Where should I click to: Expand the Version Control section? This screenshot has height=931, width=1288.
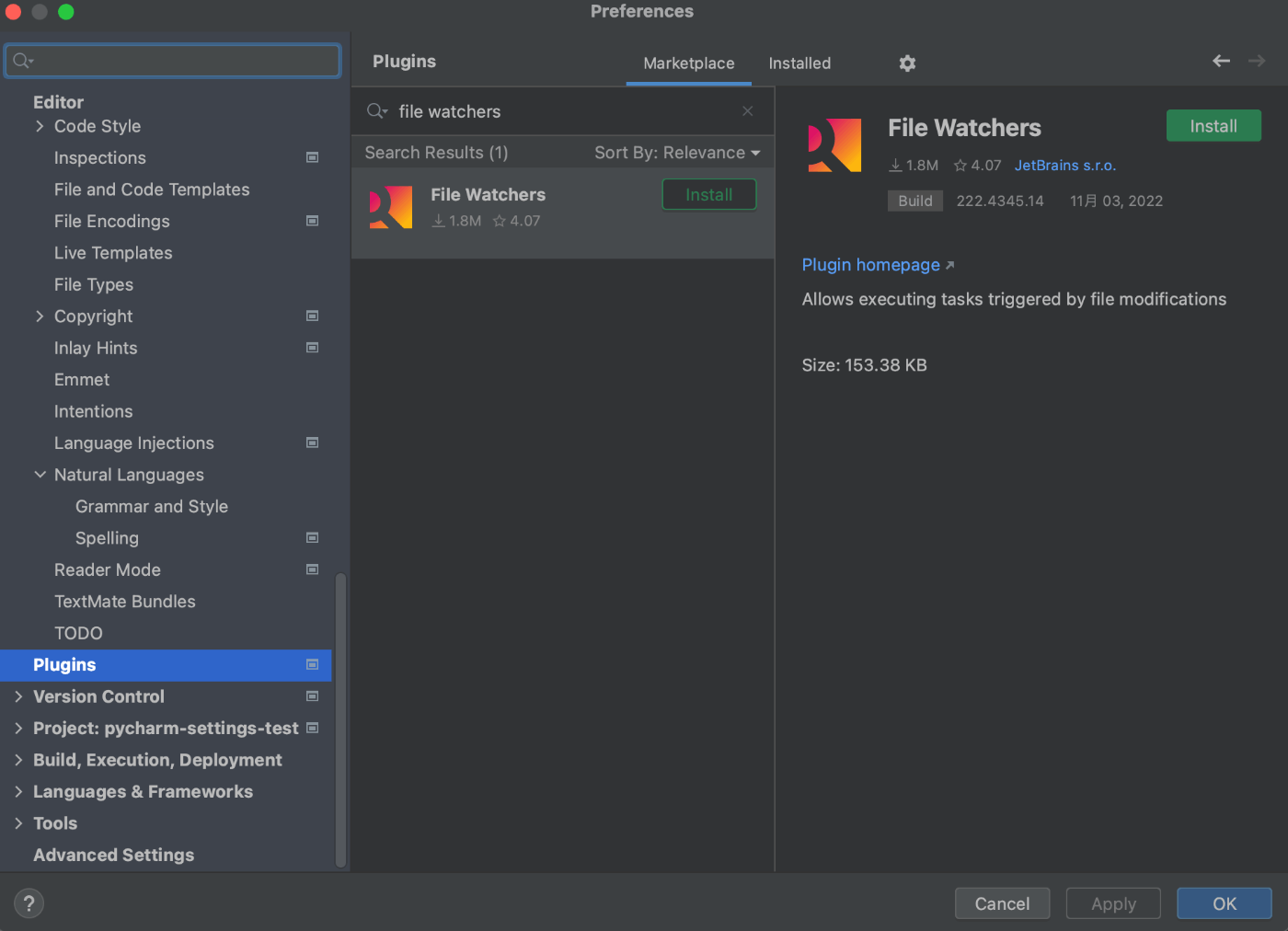18,696
